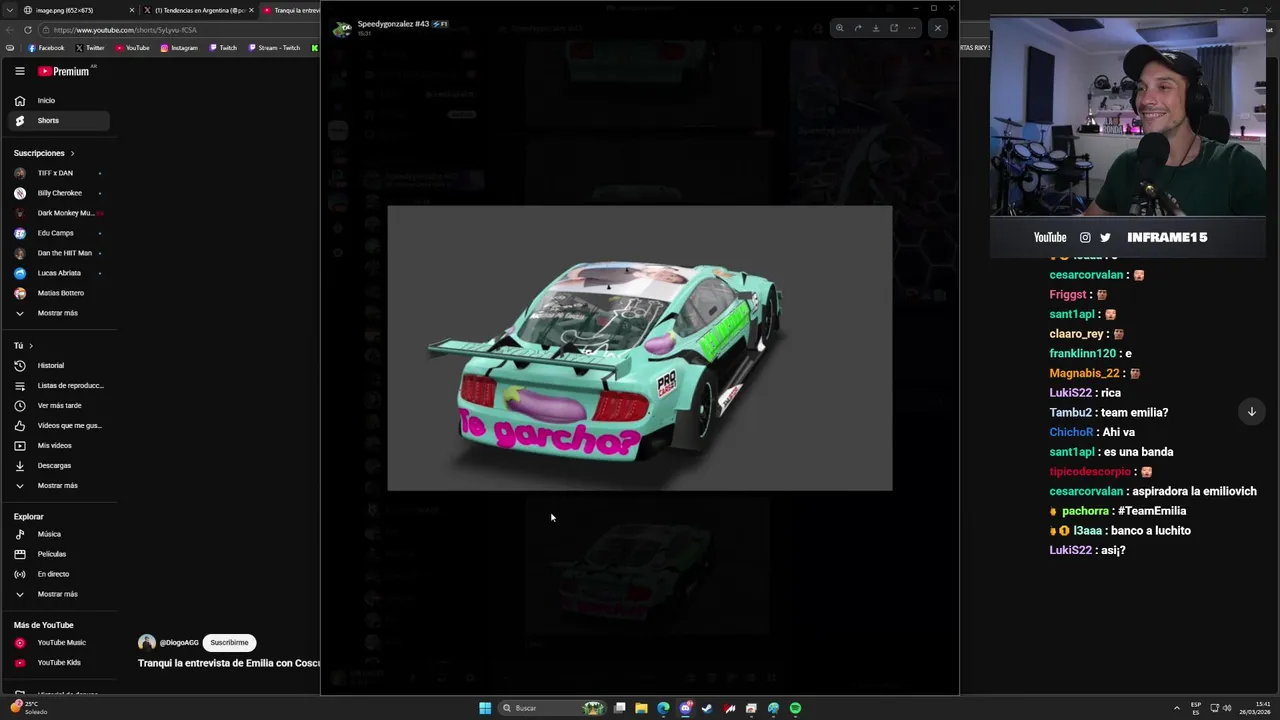
Task: Open the TIFF x DAN channel subscription
Action: tap(58, 173)
